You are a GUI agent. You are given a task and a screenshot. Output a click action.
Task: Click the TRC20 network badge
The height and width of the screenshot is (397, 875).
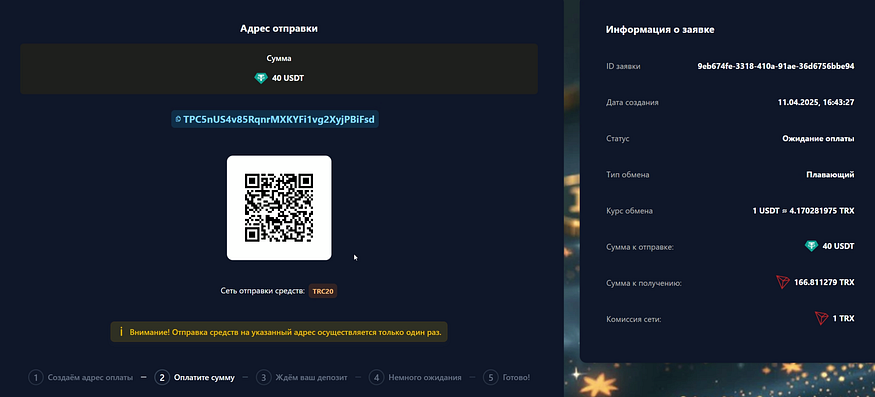point(323,291)
